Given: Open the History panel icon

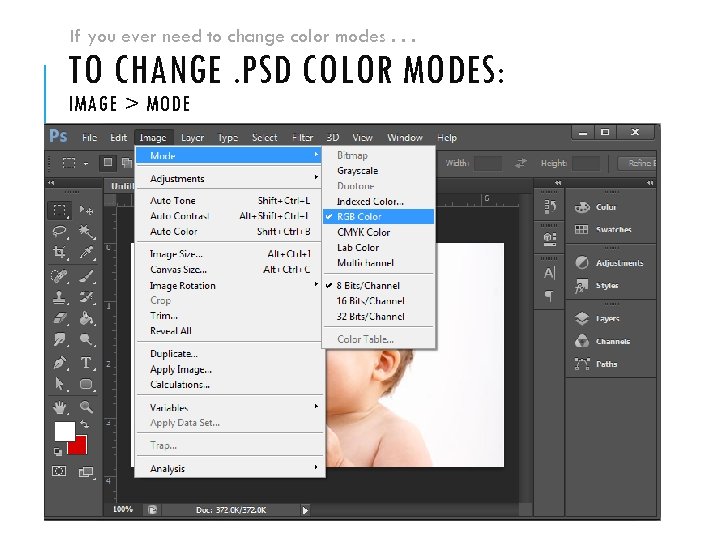Looking at the screenshot, I should (x=550, y=206).
